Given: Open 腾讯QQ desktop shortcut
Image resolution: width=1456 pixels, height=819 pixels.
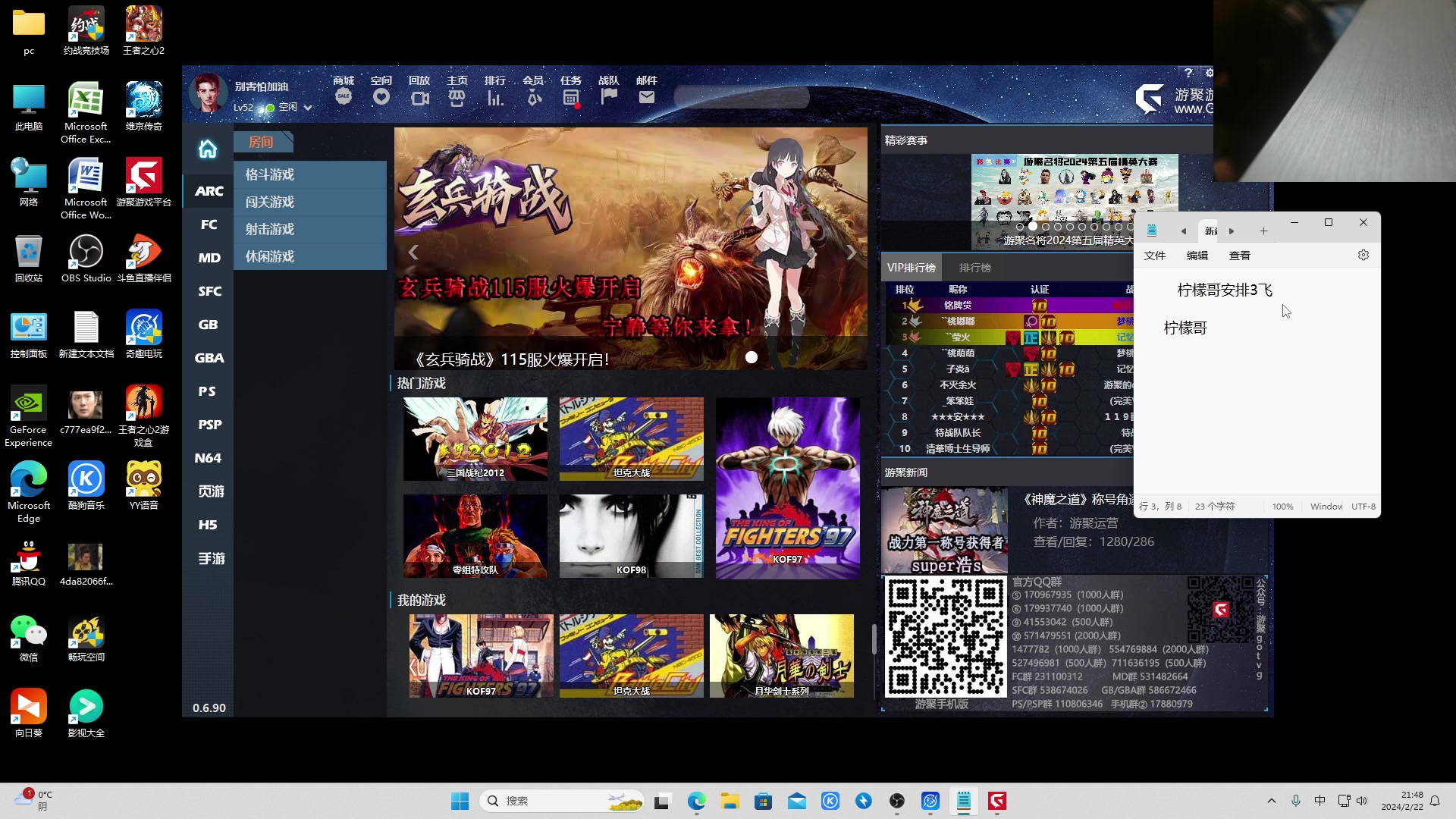Looking at the screenshot, I should (29, 562).
